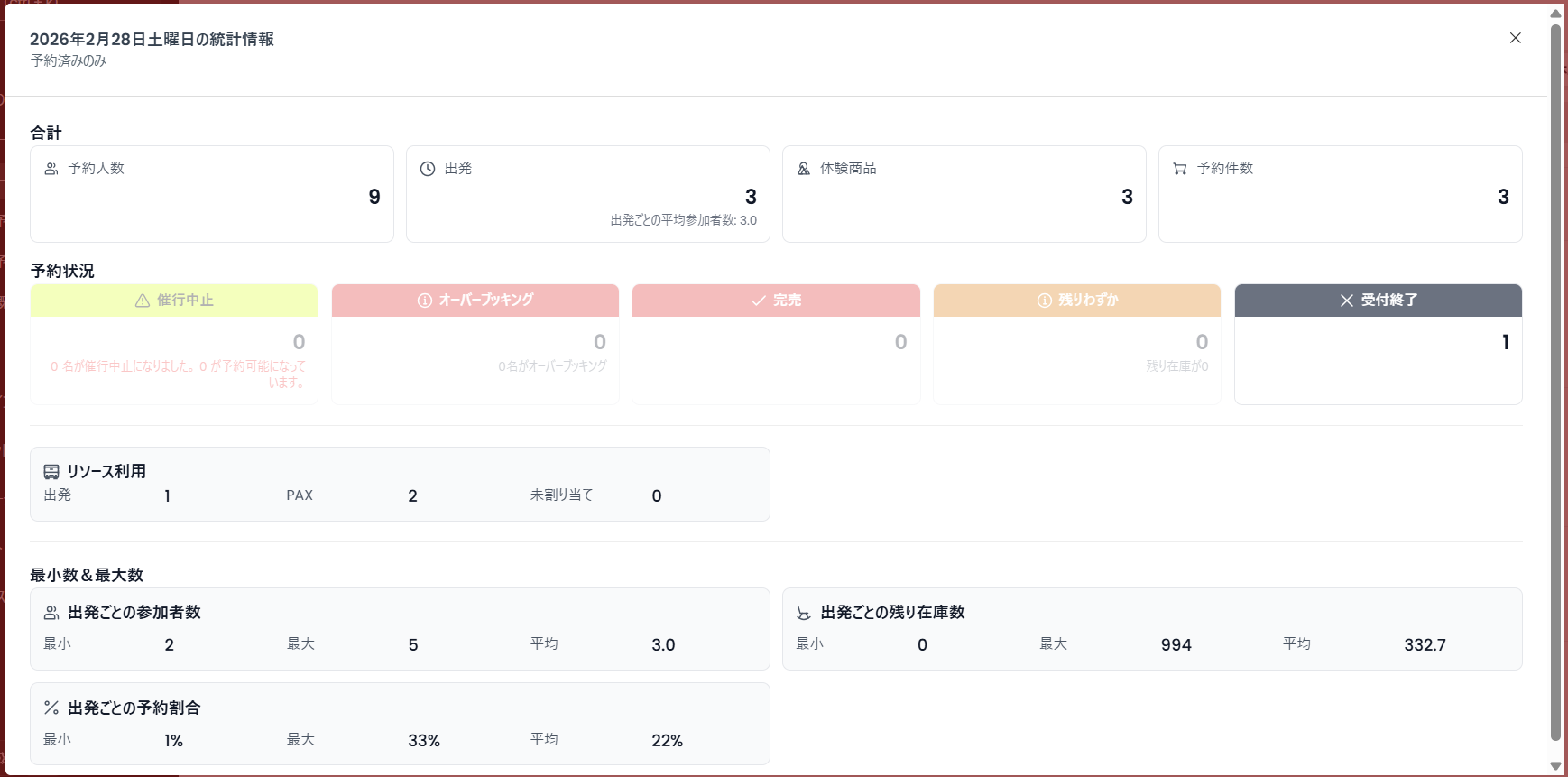Select the 残りわずか status header
Image resolution: width=1568 pixels, height=777 pixels.
[x=1077, y=301]
